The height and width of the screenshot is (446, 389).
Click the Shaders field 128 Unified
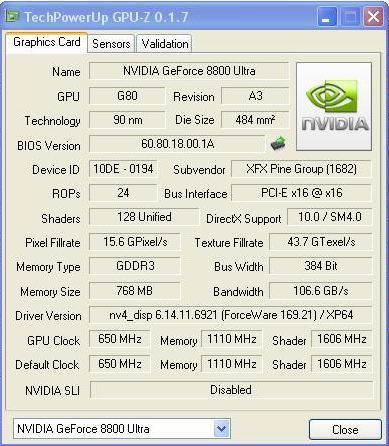(x=144, y=217)
